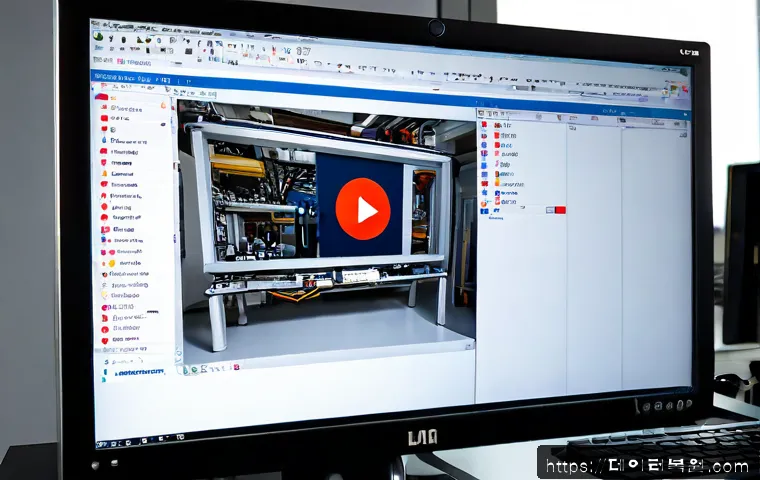Click the green round icon in the top-left toolbar
This screenshot has height=480, width=760.
pos(98,36)
